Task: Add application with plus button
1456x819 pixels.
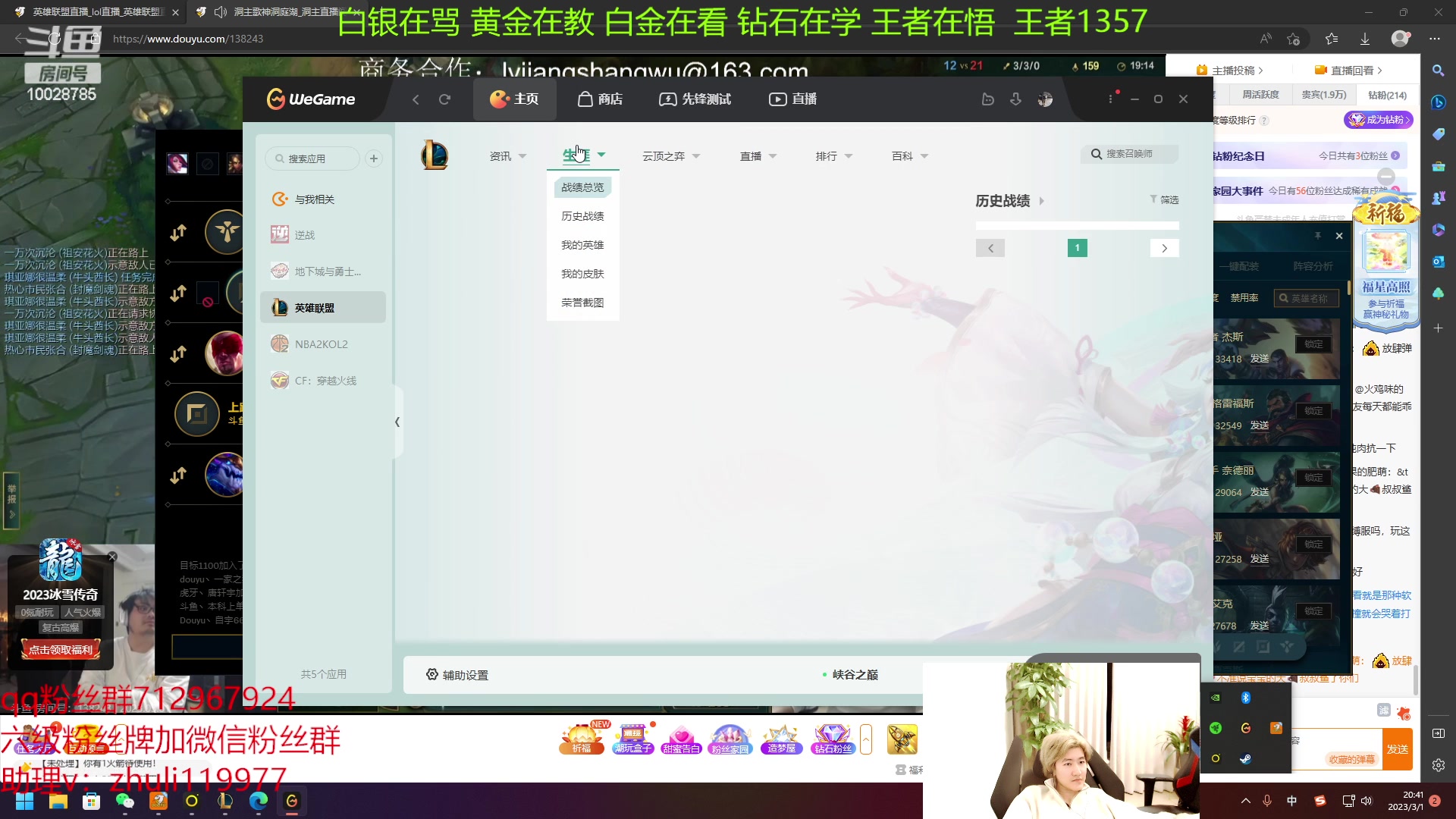Action: click(x=374, y=158)
